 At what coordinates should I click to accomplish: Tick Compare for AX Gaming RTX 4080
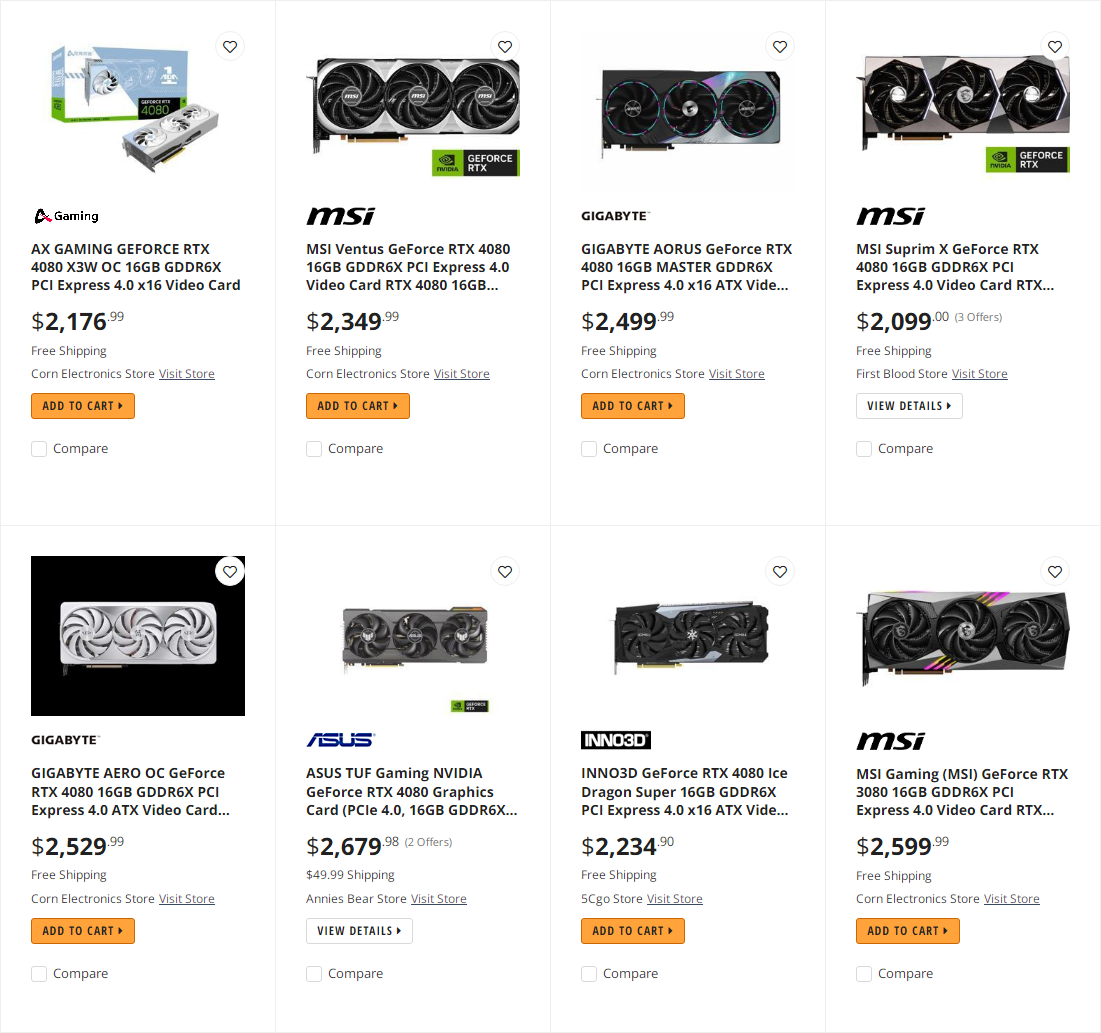39,449
